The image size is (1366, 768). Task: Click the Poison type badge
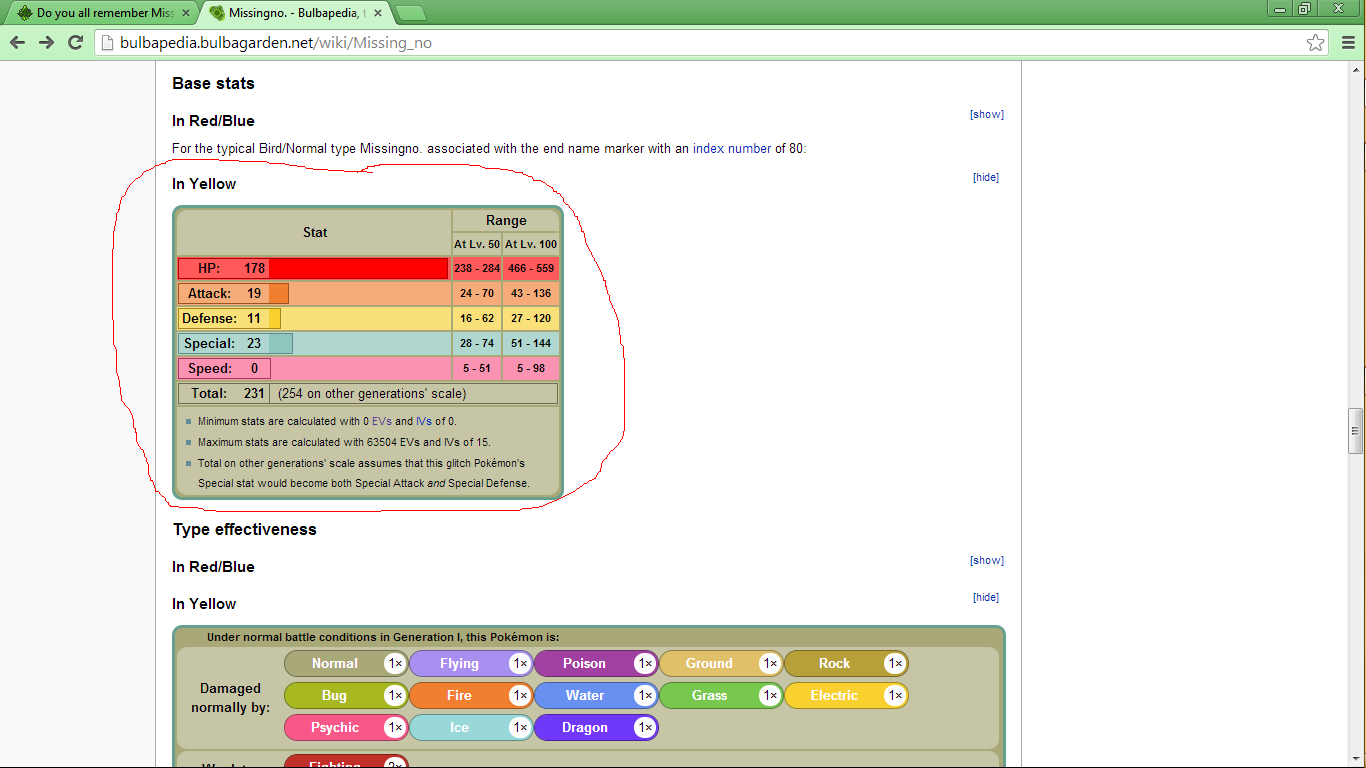[596, 663]
